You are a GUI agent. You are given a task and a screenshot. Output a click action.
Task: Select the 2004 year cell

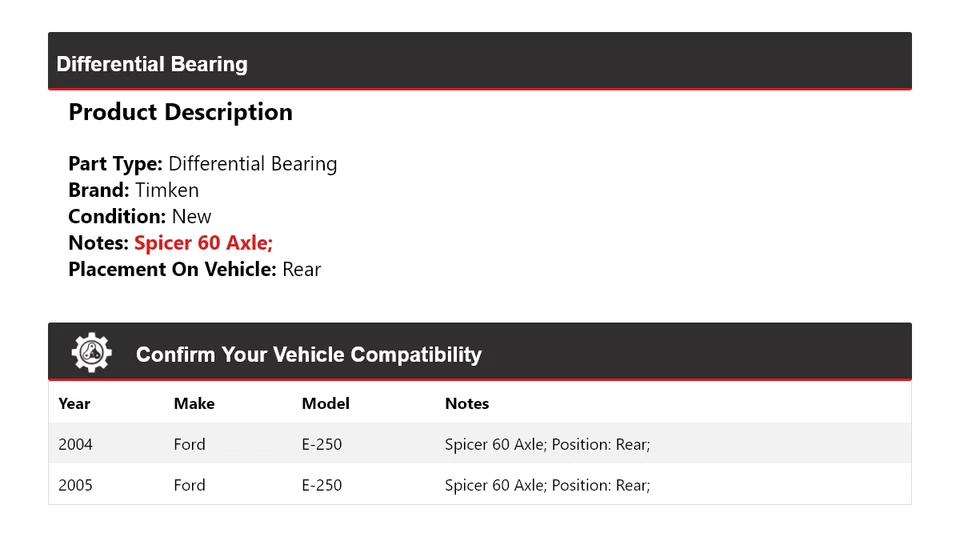coord(76,444)
